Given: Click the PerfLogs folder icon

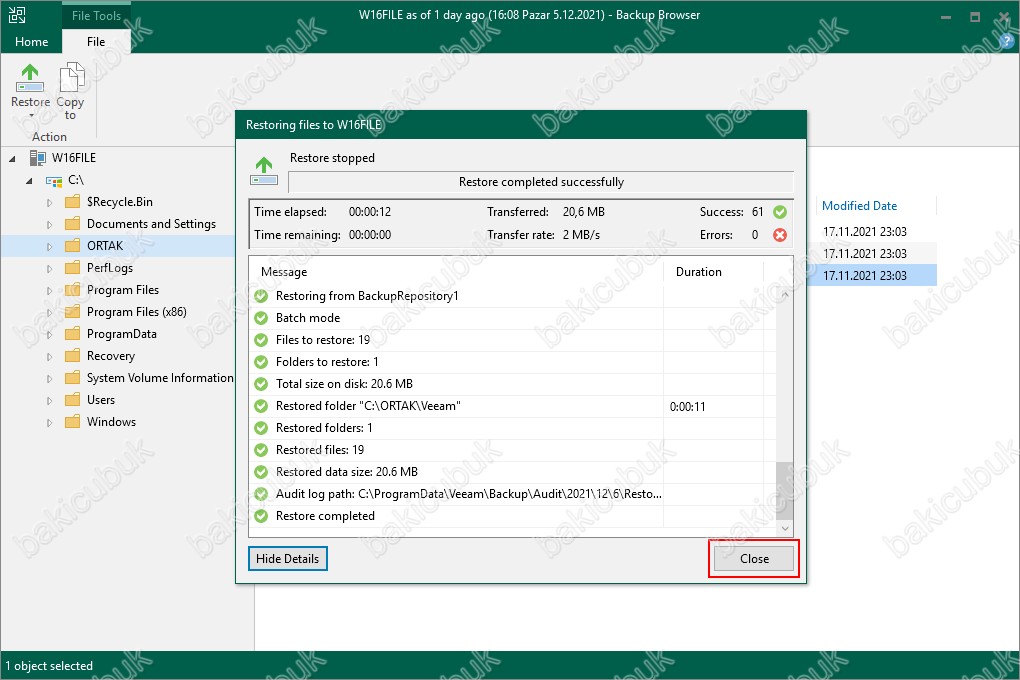Looking at the screenshot, I should click(73, 267).
